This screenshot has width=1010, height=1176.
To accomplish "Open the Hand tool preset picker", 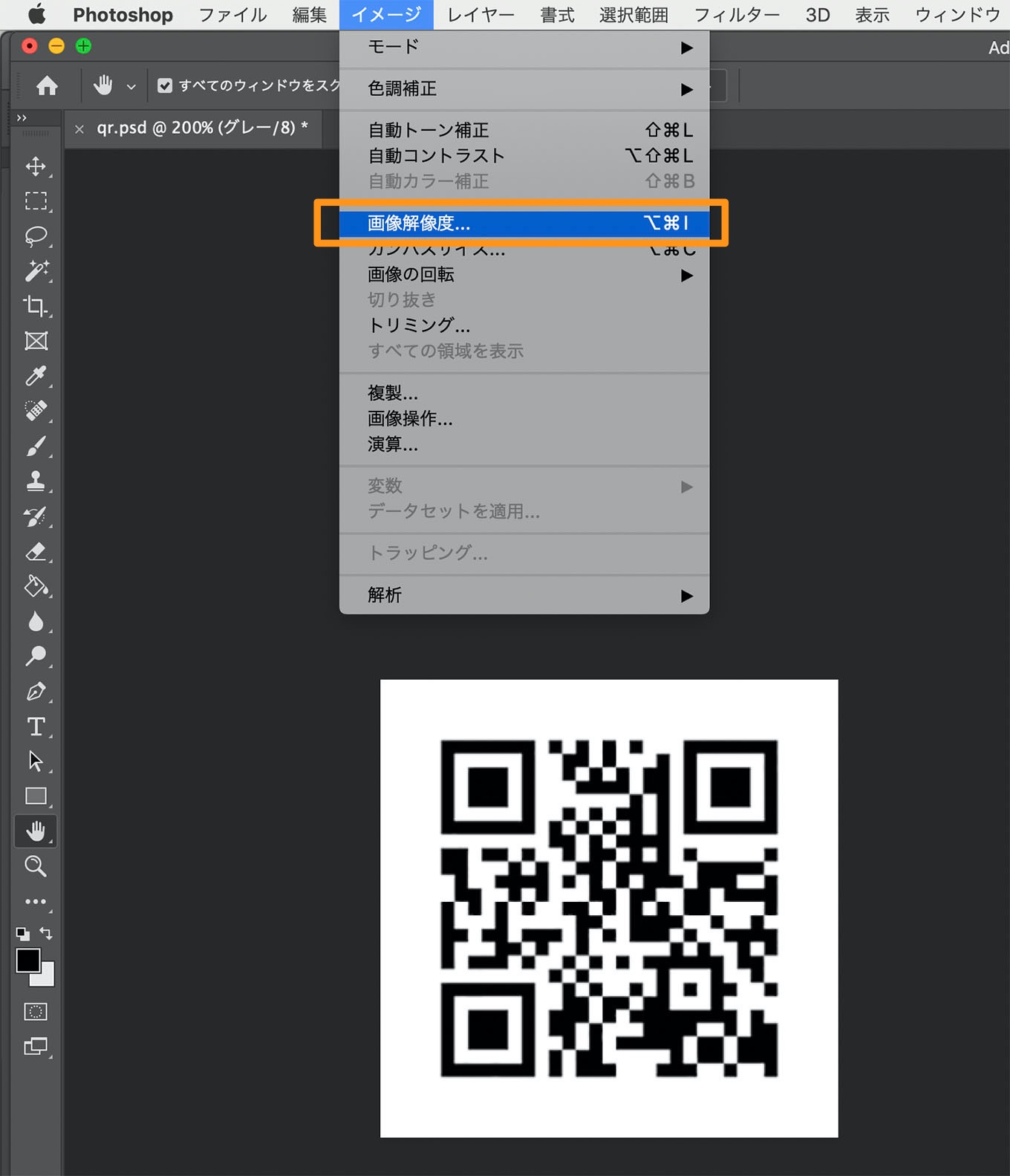I will tap(131, 87).
